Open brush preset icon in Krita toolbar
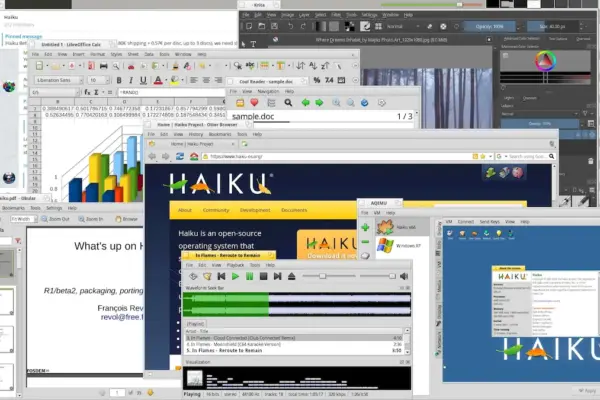This screenshot has height=400, width=600. (x=365, y=26)
